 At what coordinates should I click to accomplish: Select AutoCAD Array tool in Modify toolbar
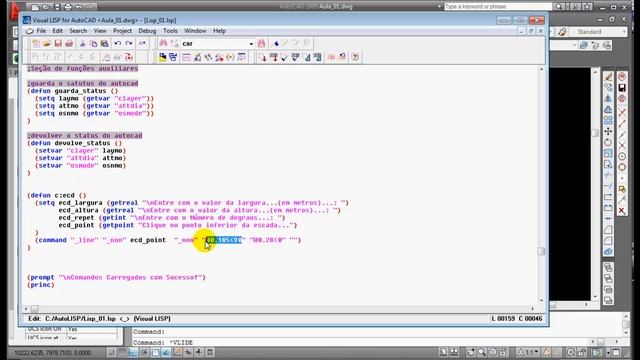pos(608,120)
